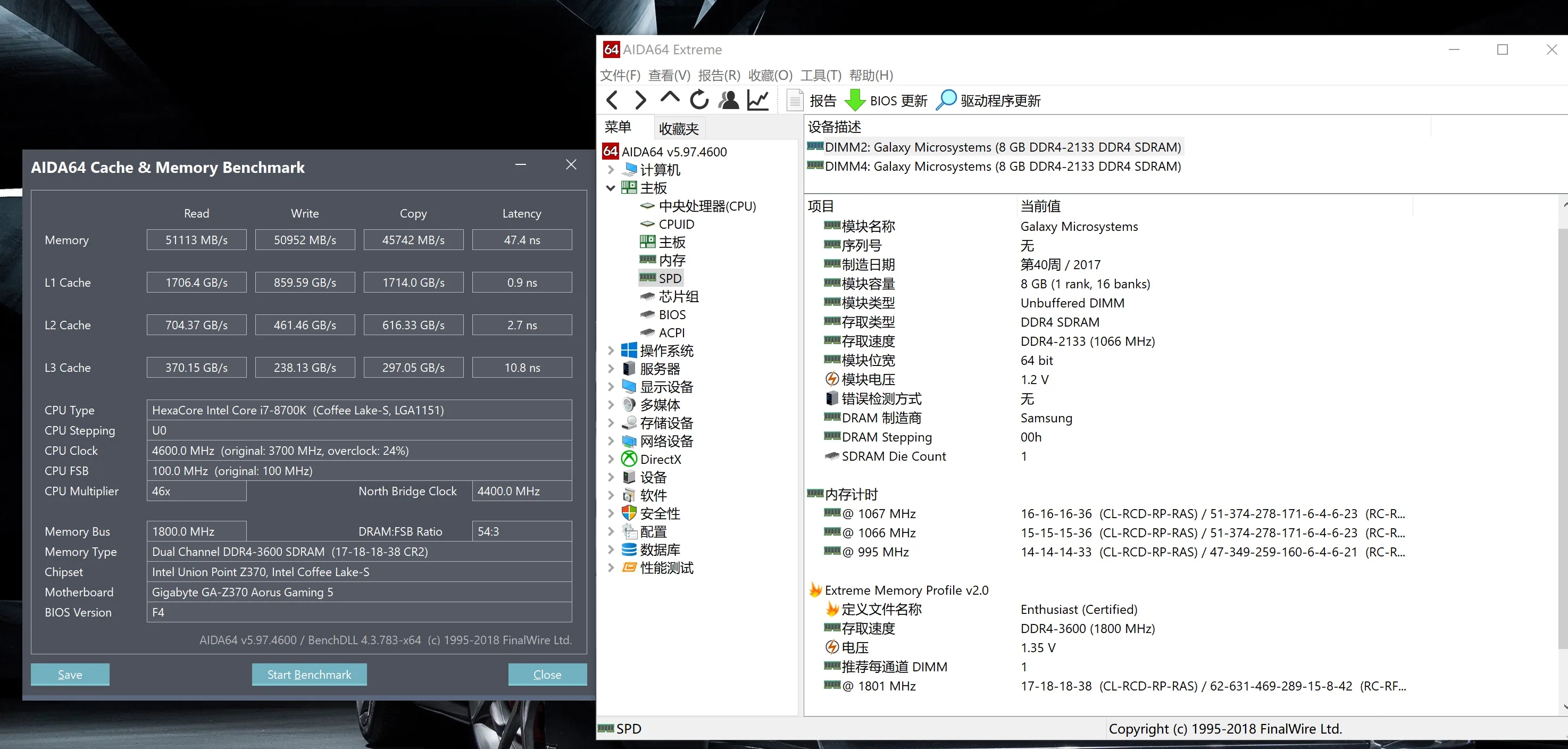The height and width of the screenshot is (749, 1568).
Task: Expand the 计算机 tree node
Action: pyautogui.click(x=611, y=170)
